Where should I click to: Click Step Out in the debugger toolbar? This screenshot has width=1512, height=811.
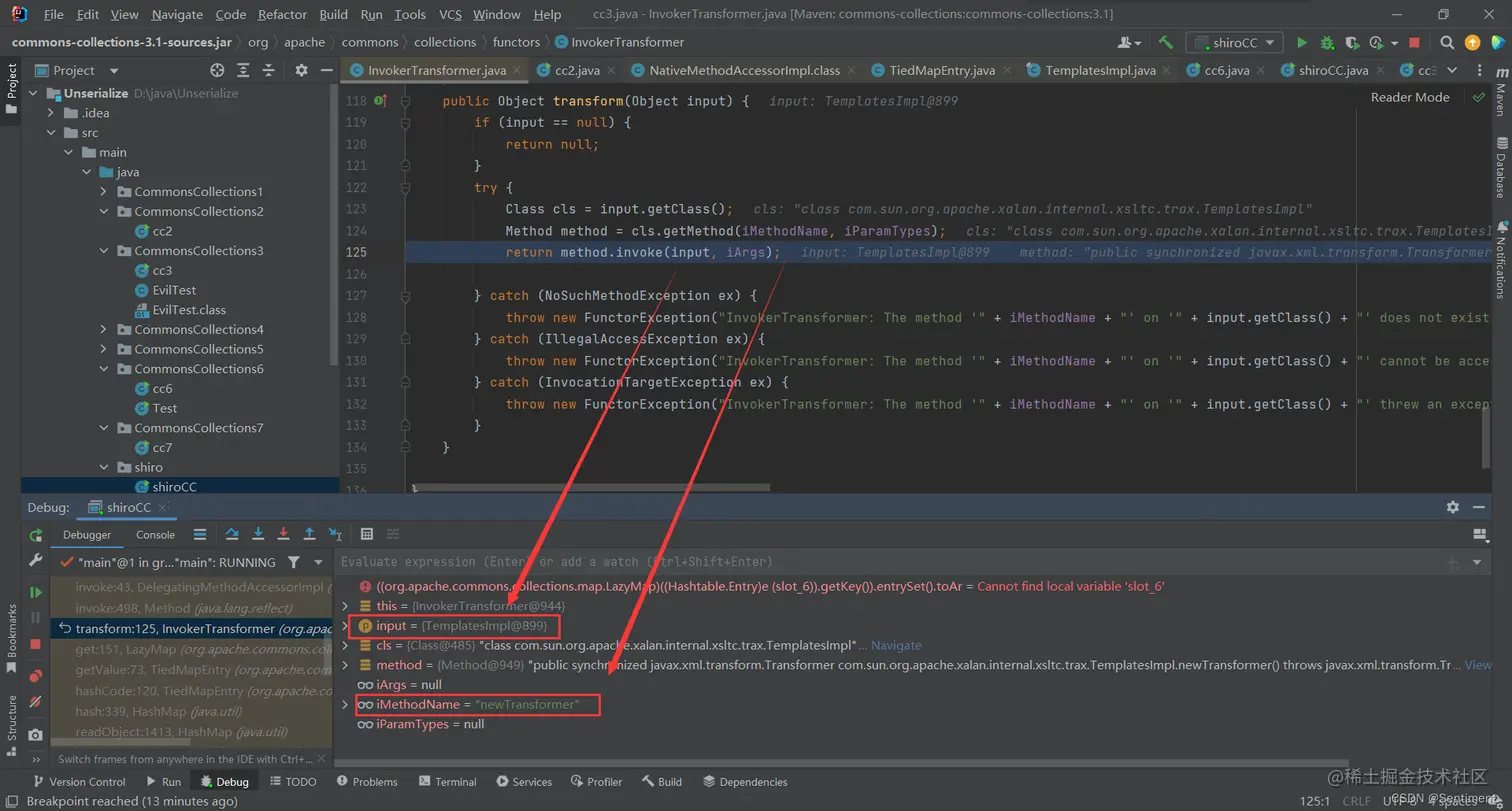309,534
